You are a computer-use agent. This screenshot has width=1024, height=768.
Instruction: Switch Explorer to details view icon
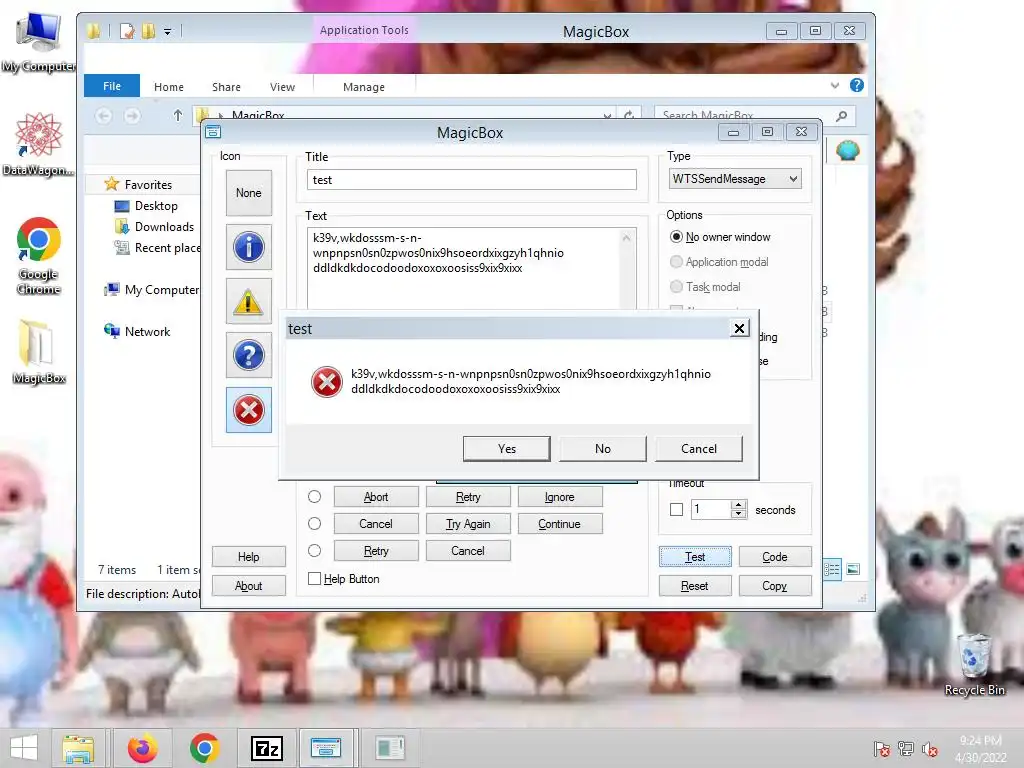click(x=832, y=569)
